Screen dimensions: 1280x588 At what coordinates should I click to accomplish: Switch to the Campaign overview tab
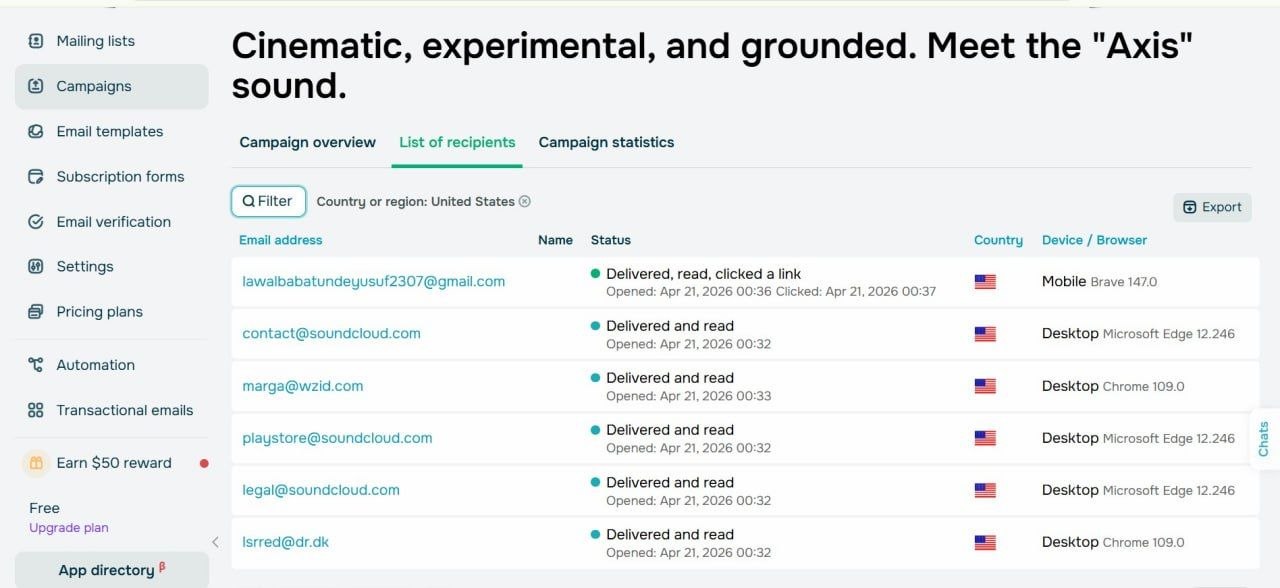308,142
